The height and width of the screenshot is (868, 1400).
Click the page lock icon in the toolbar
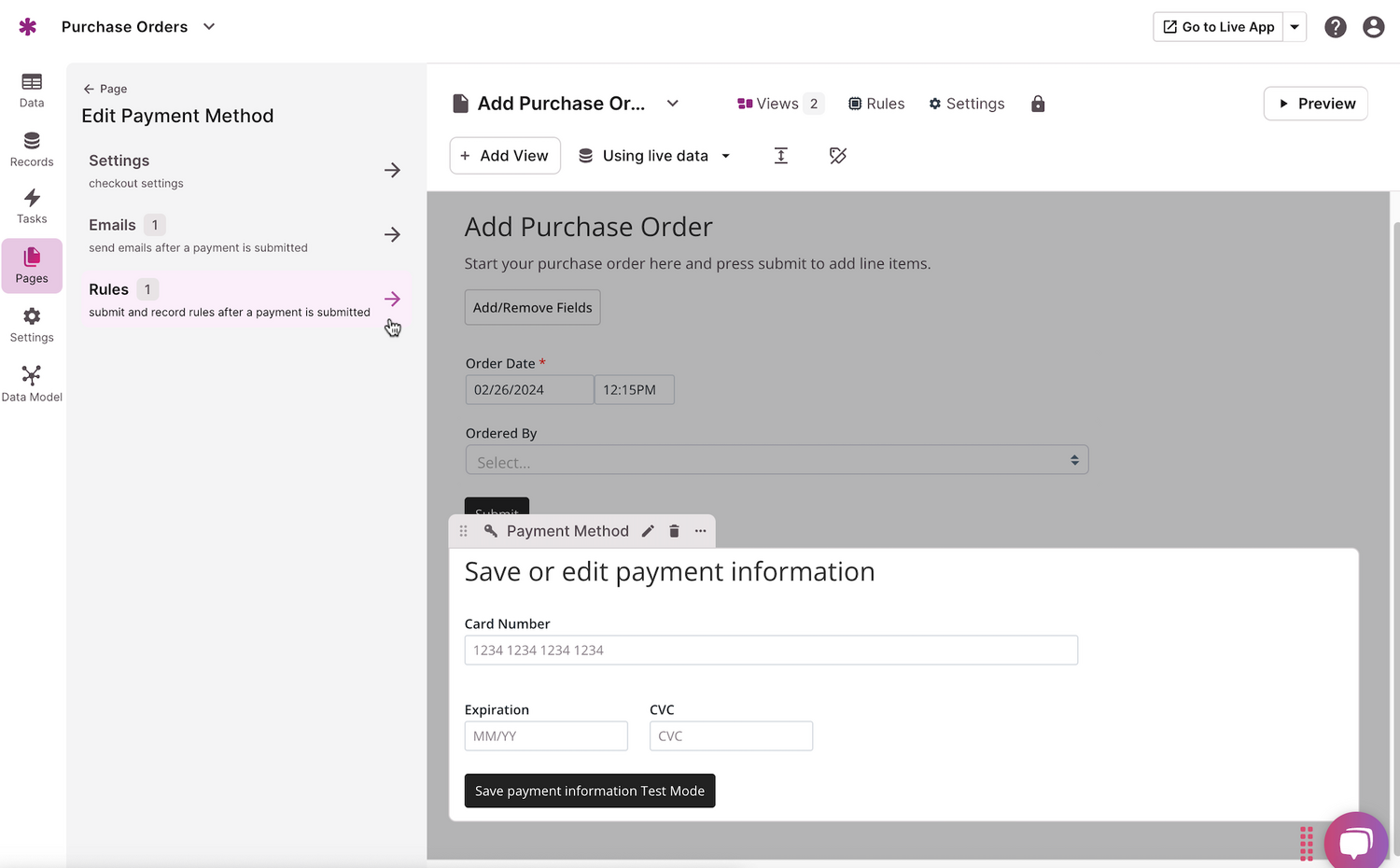(1038, 104)
